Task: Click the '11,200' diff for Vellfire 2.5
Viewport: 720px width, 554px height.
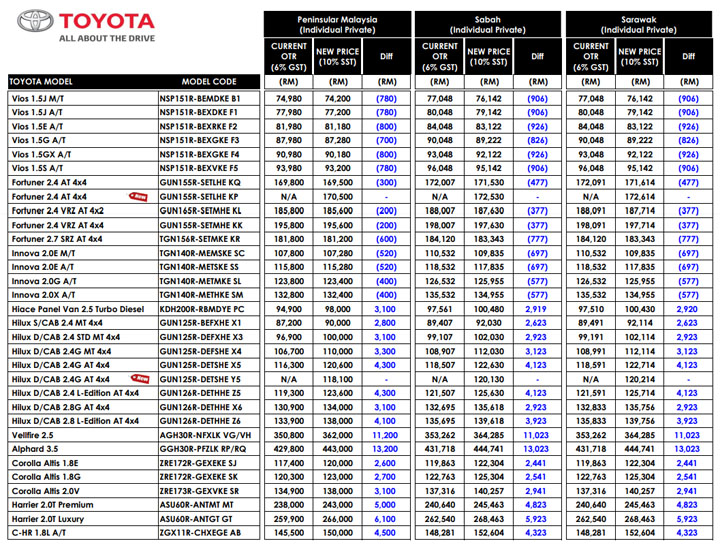Action: pyautogui.click(x=385, y=435)
